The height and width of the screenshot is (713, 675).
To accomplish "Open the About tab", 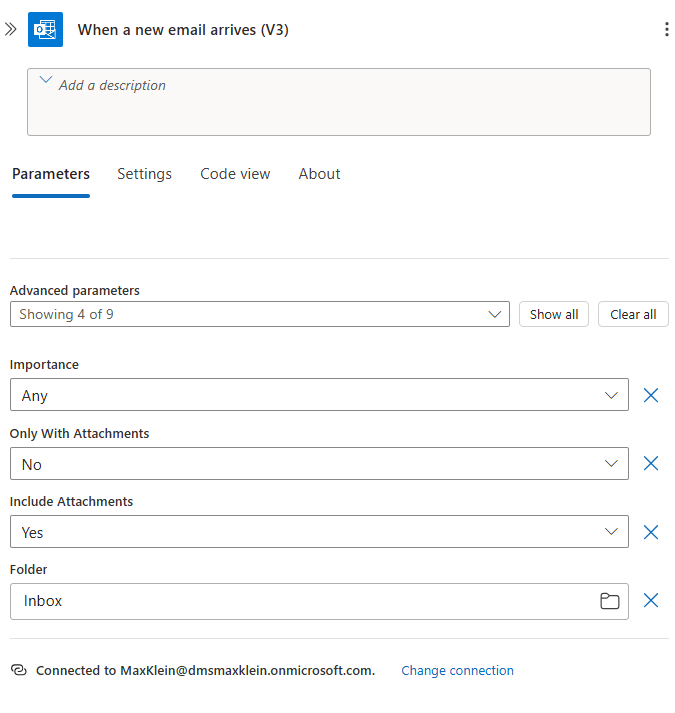I will (x=319, y=174).
